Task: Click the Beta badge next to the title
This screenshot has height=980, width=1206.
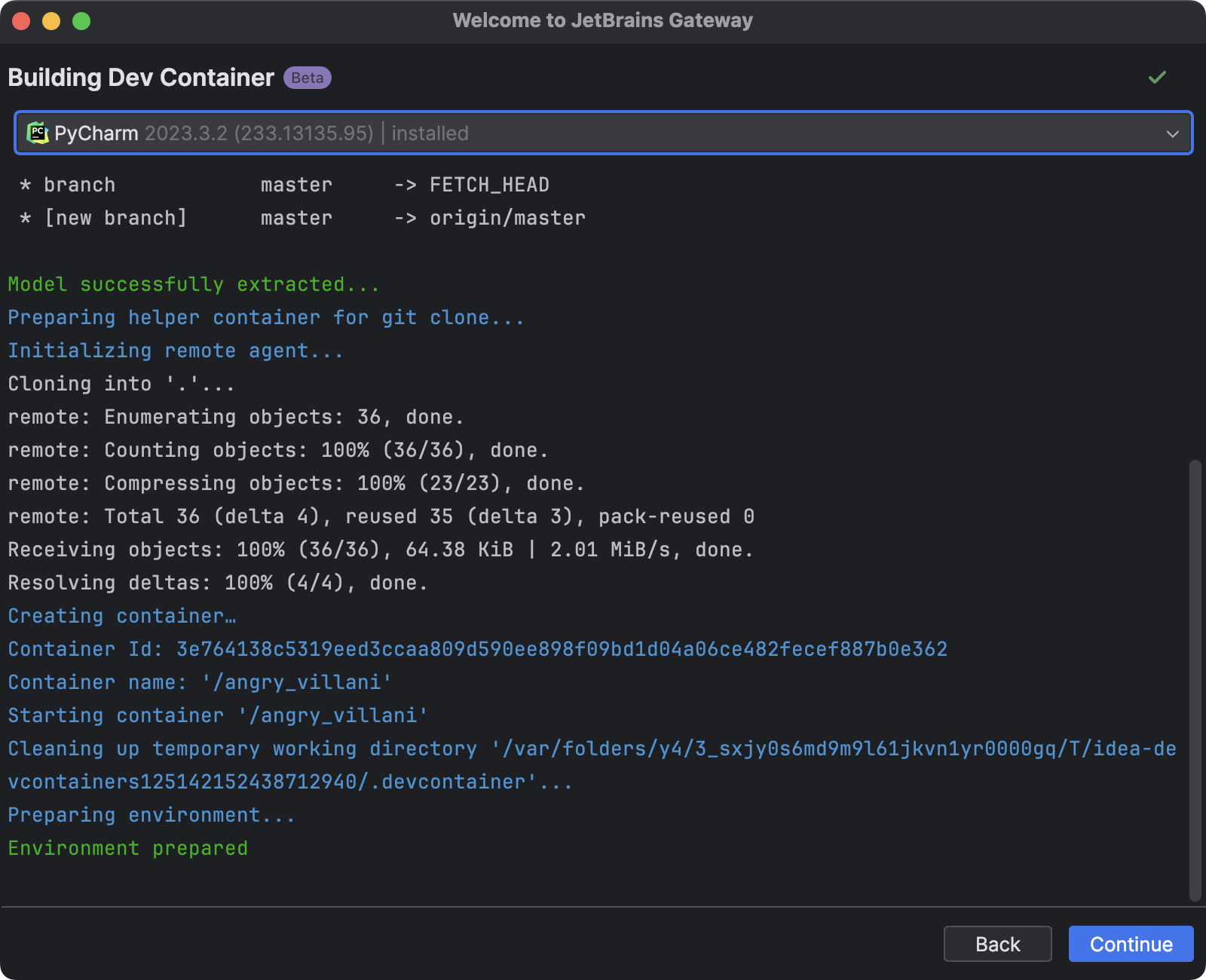Action: [x=307, y=77]
